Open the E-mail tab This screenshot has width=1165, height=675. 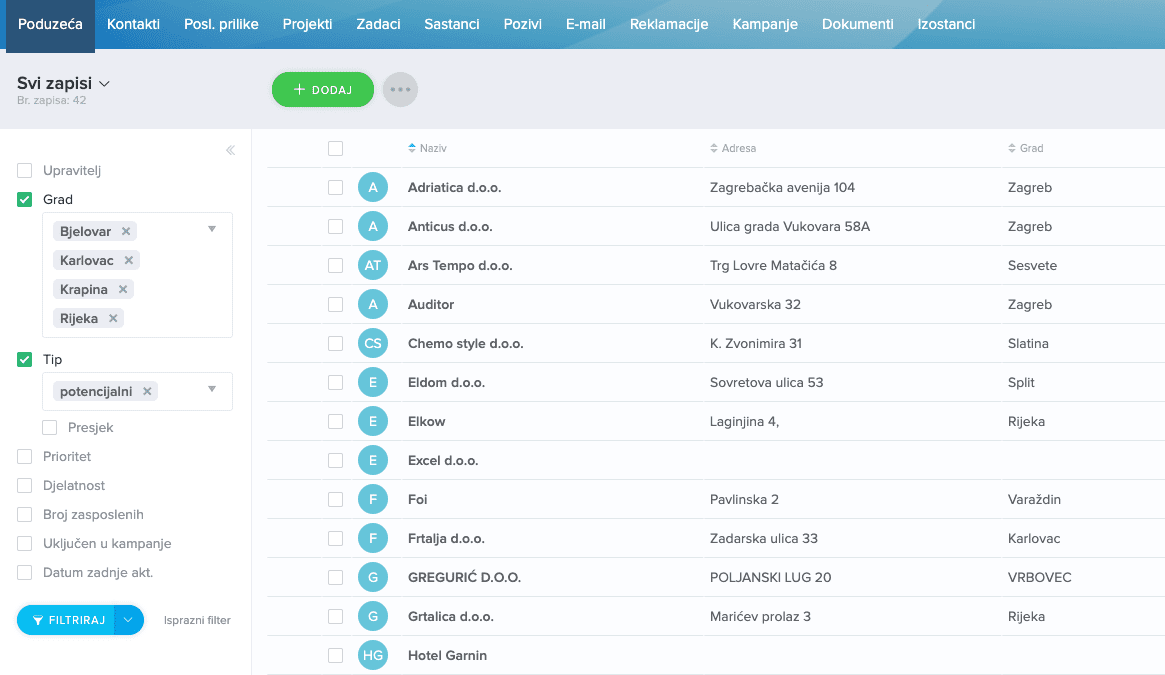[x=585, y=25]
